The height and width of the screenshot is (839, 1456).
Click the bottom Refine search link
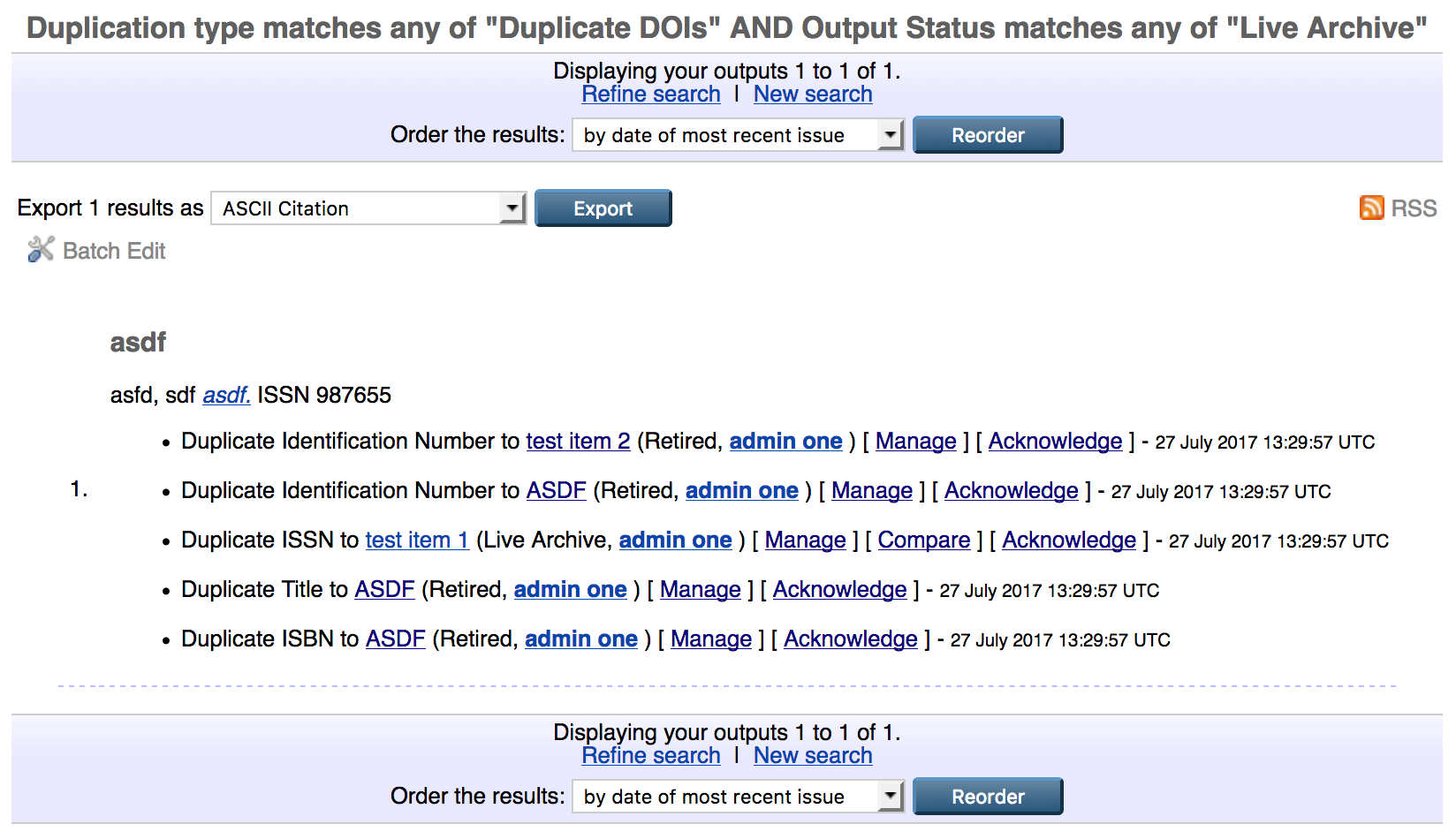click(x=650, y=756)
